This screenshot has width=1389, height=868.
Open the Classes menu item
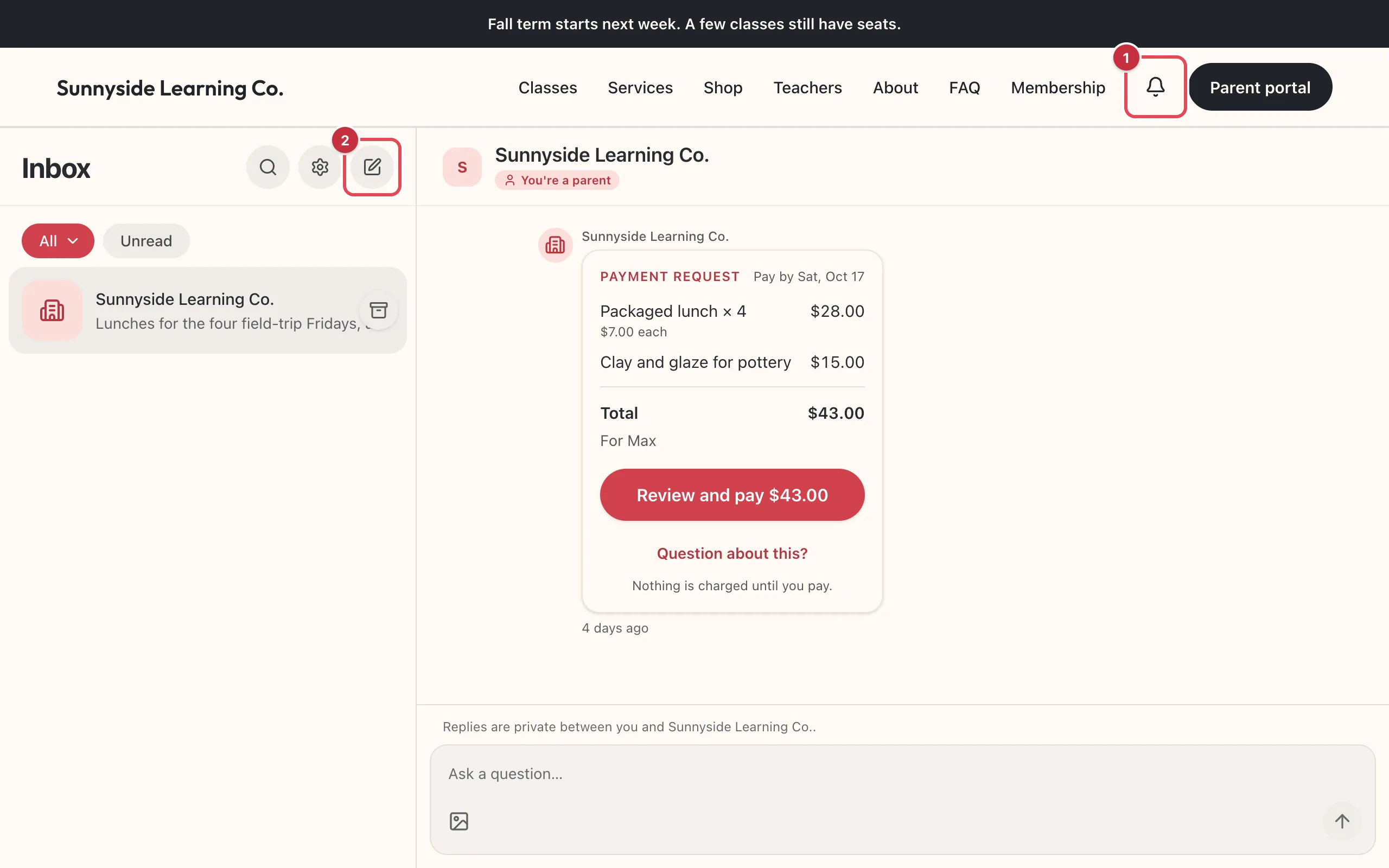point(547,87)
